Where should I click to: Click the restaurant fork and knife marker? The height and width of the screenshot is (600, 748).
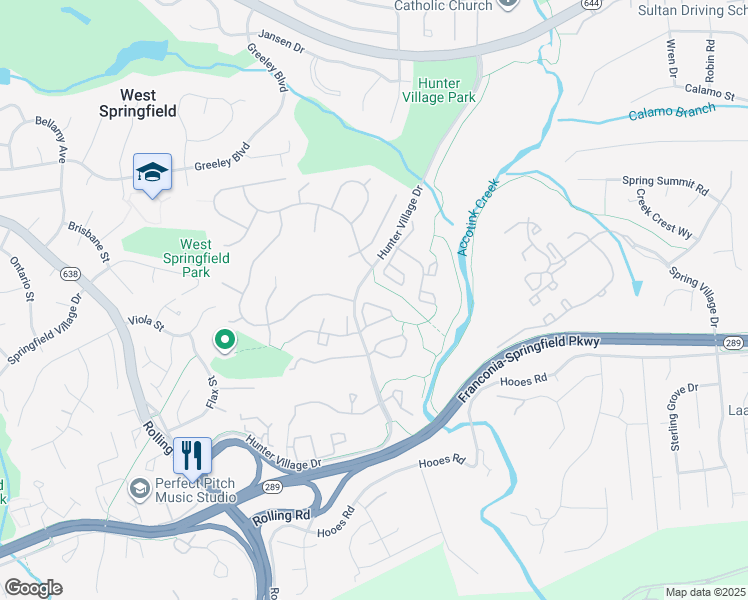192,456
